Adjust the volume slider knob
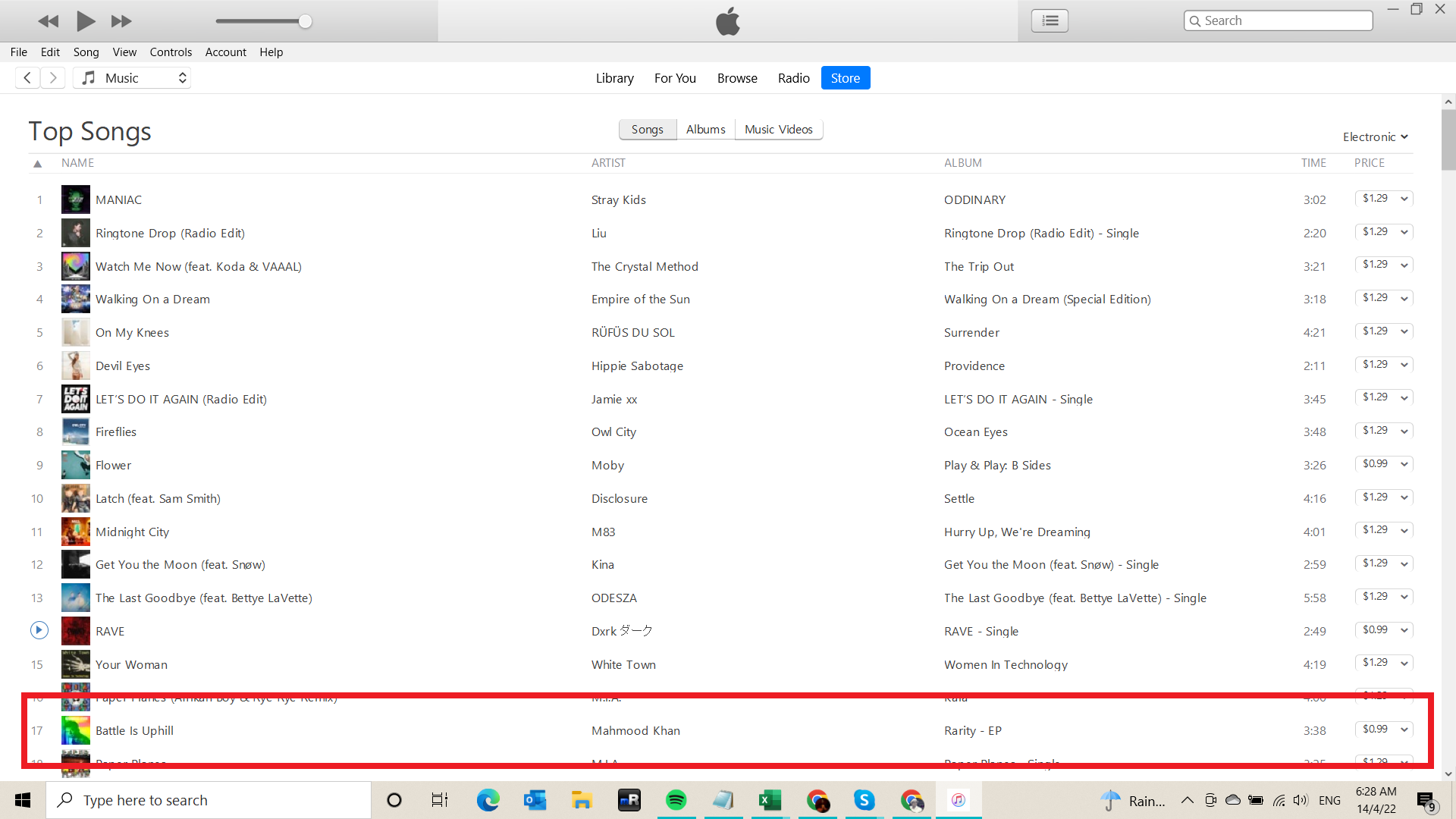The height and width of the screenshot is (819, 1456). (305, 21)
